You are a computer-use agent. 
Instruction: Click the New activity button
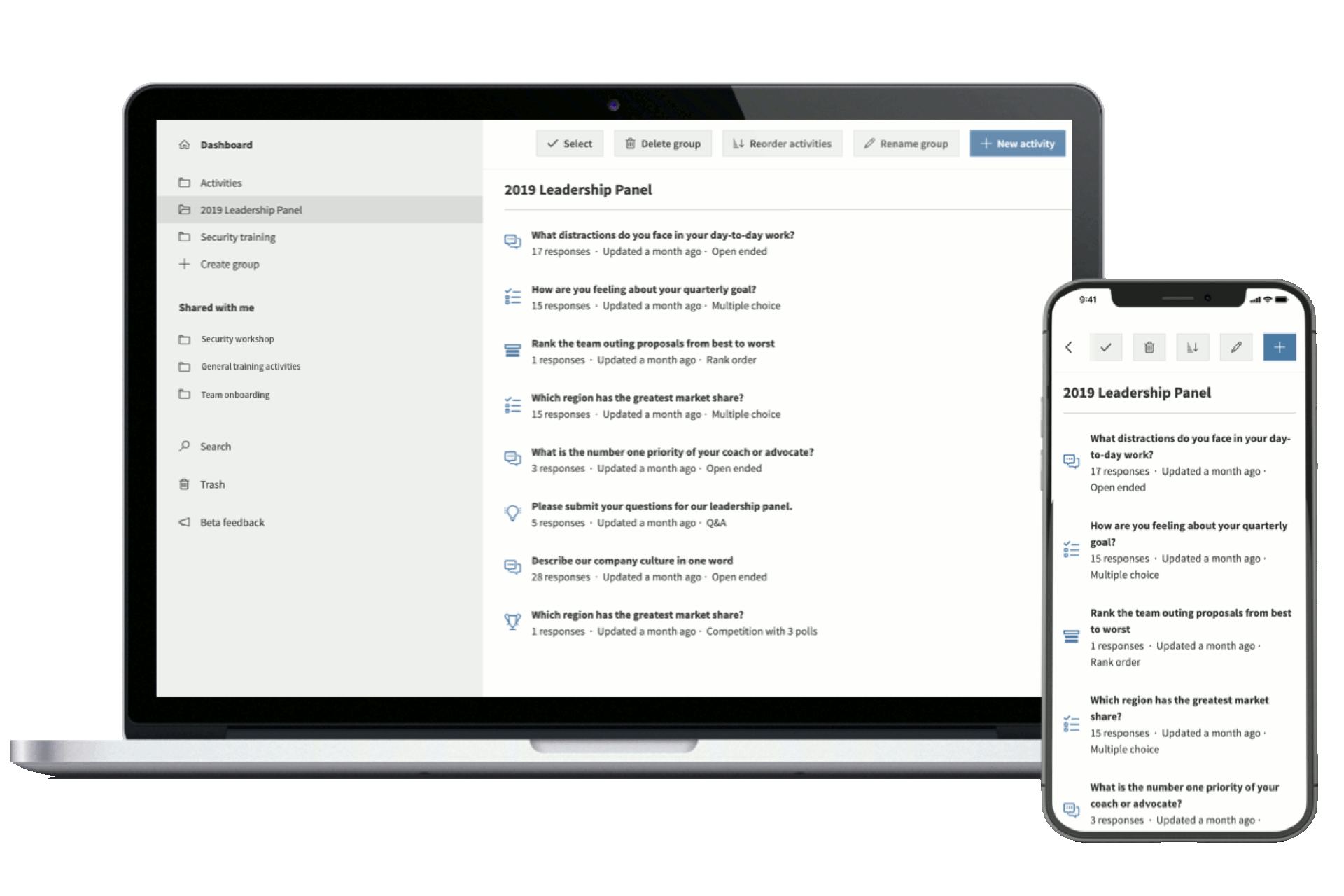coord(1016,144)
